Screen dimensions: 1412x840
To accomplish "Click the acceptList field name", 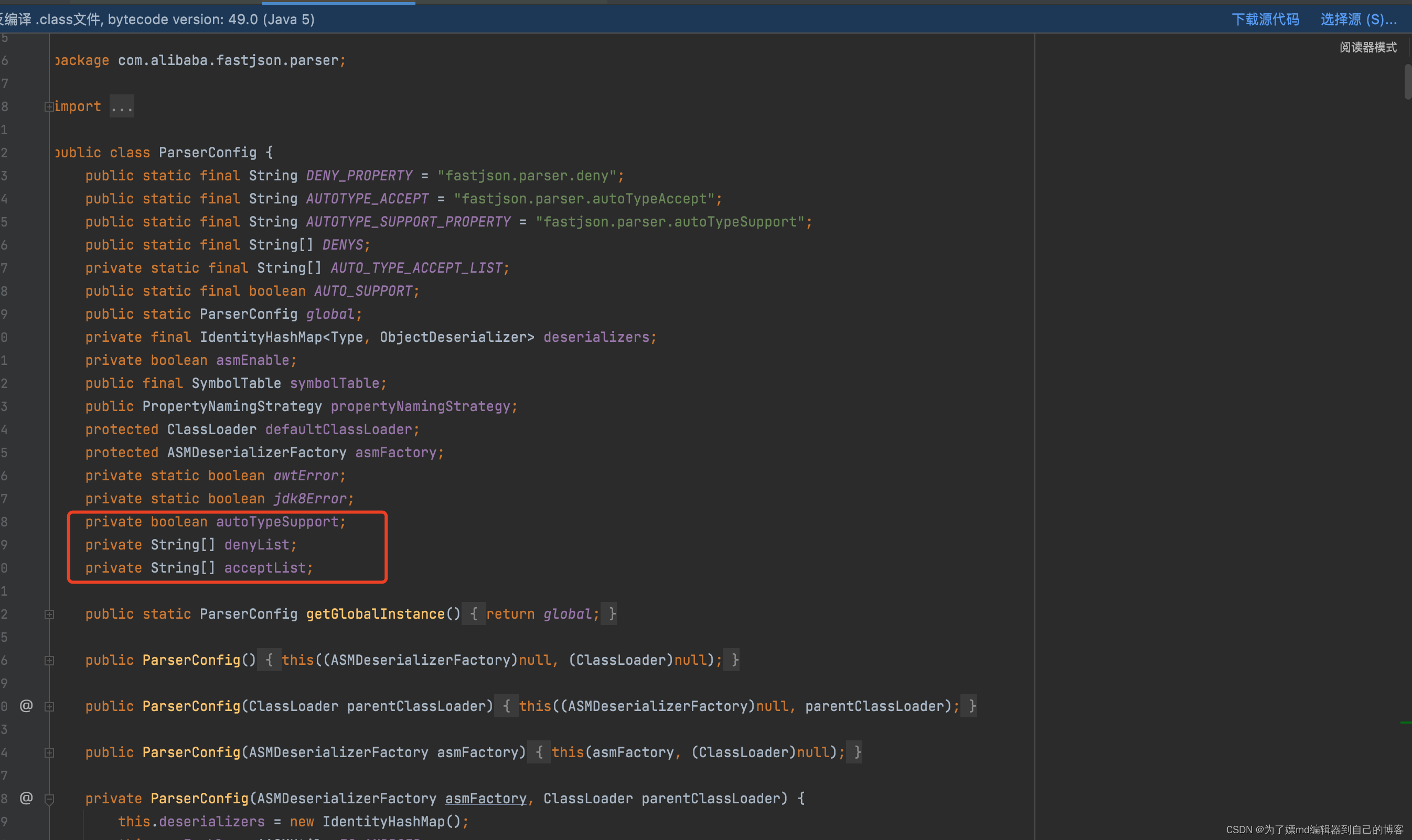I will (x=265, y=568).
